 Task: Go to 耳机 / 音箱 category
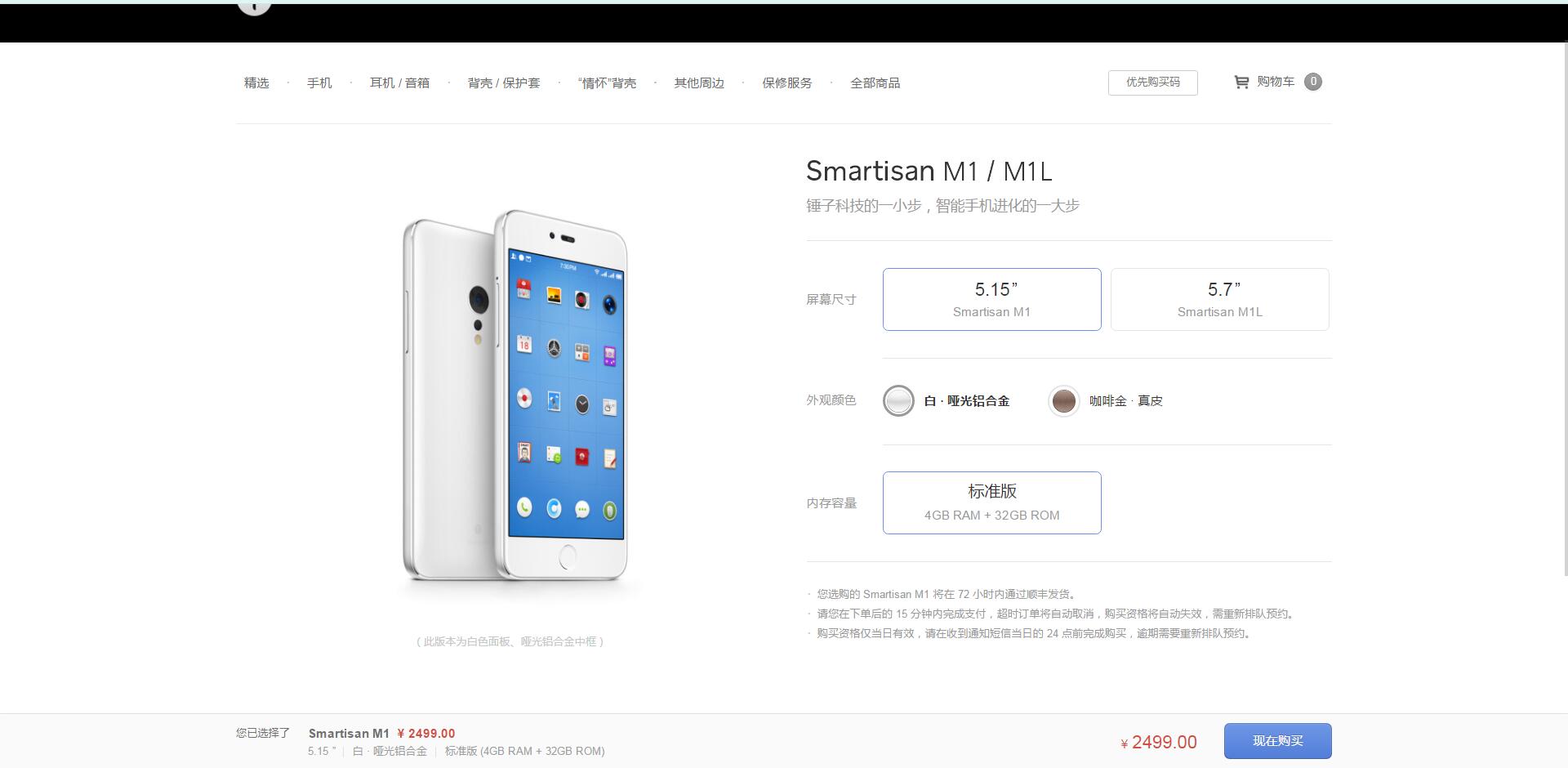[399, 83]
